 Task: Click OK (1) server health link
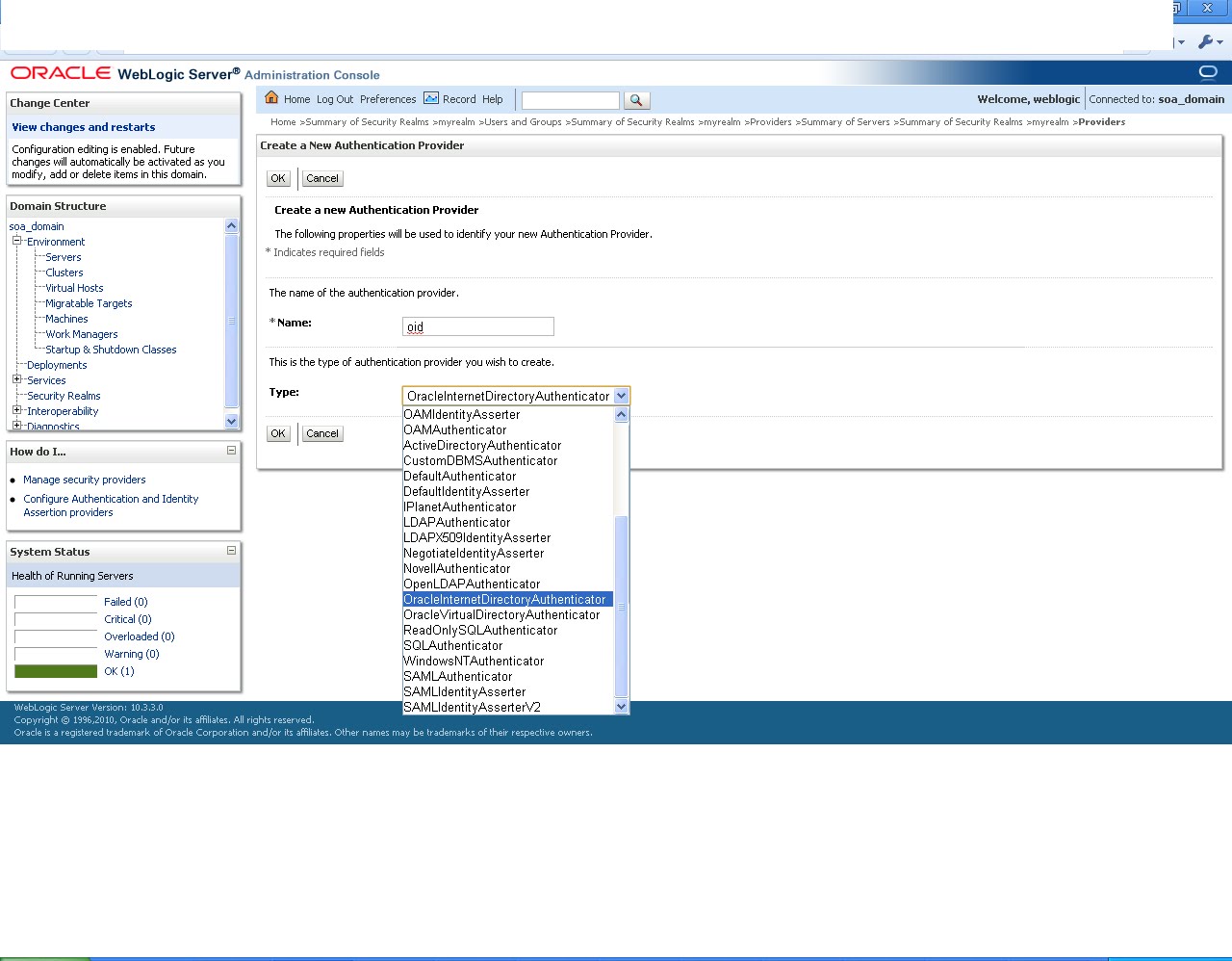tap(119, 671)
